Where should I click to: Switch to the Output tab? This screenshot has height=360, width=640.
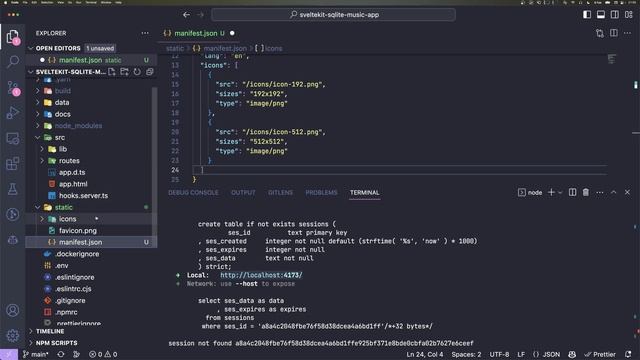tap(243, 192)
